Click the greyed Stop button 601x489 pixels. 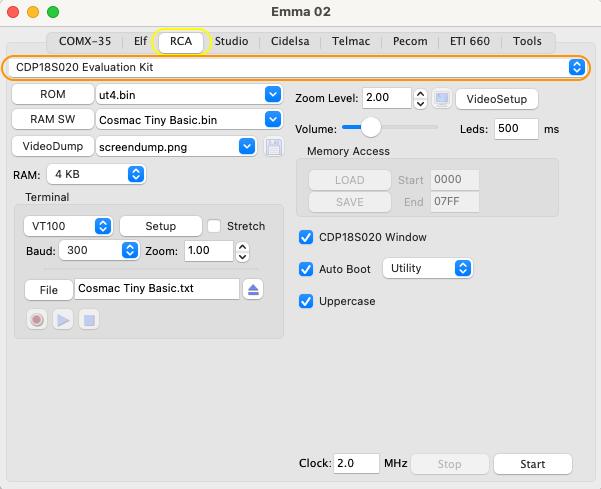[450, 464]
